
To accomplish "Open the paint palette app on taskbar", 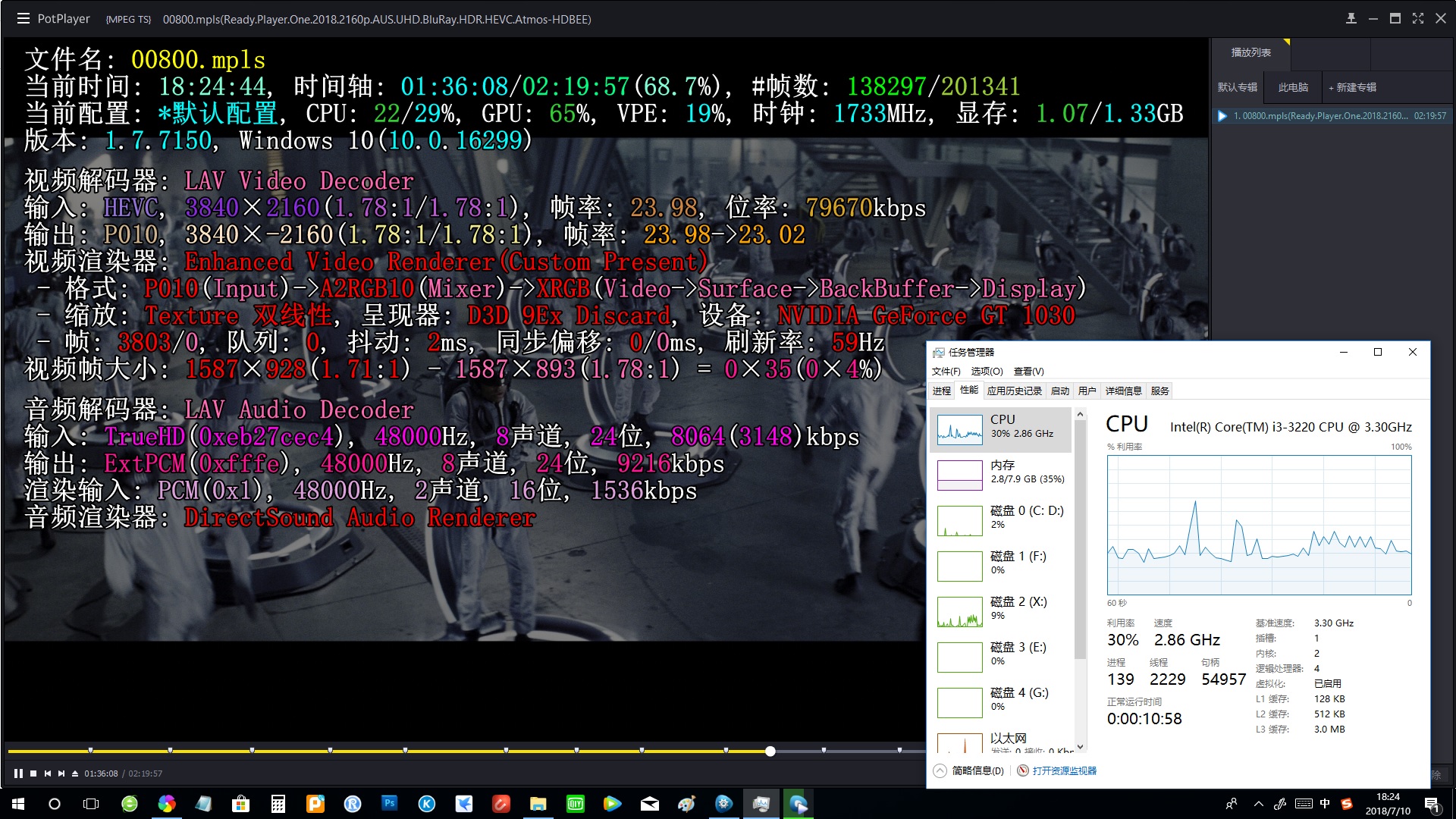I will pyautogui.click(x=687, y=804).
